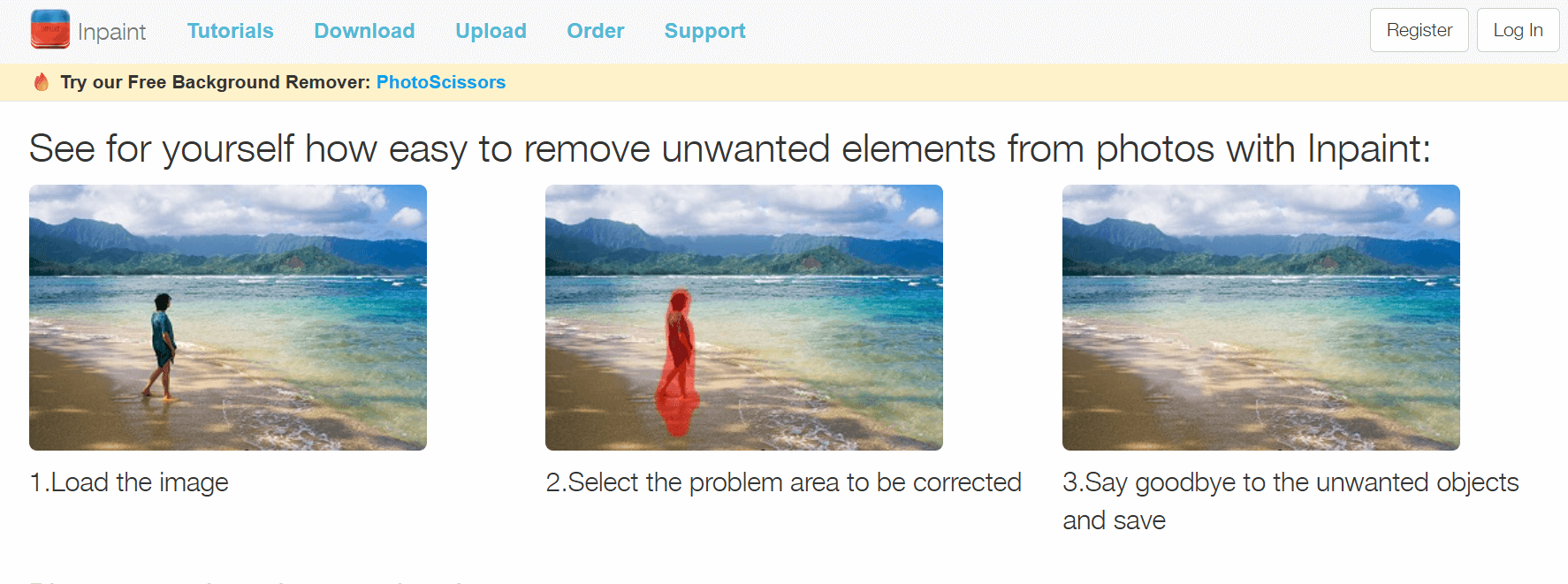Open the Tutorials menu
The height and width of the screenshot is (584, 1568).
(230, 31)
